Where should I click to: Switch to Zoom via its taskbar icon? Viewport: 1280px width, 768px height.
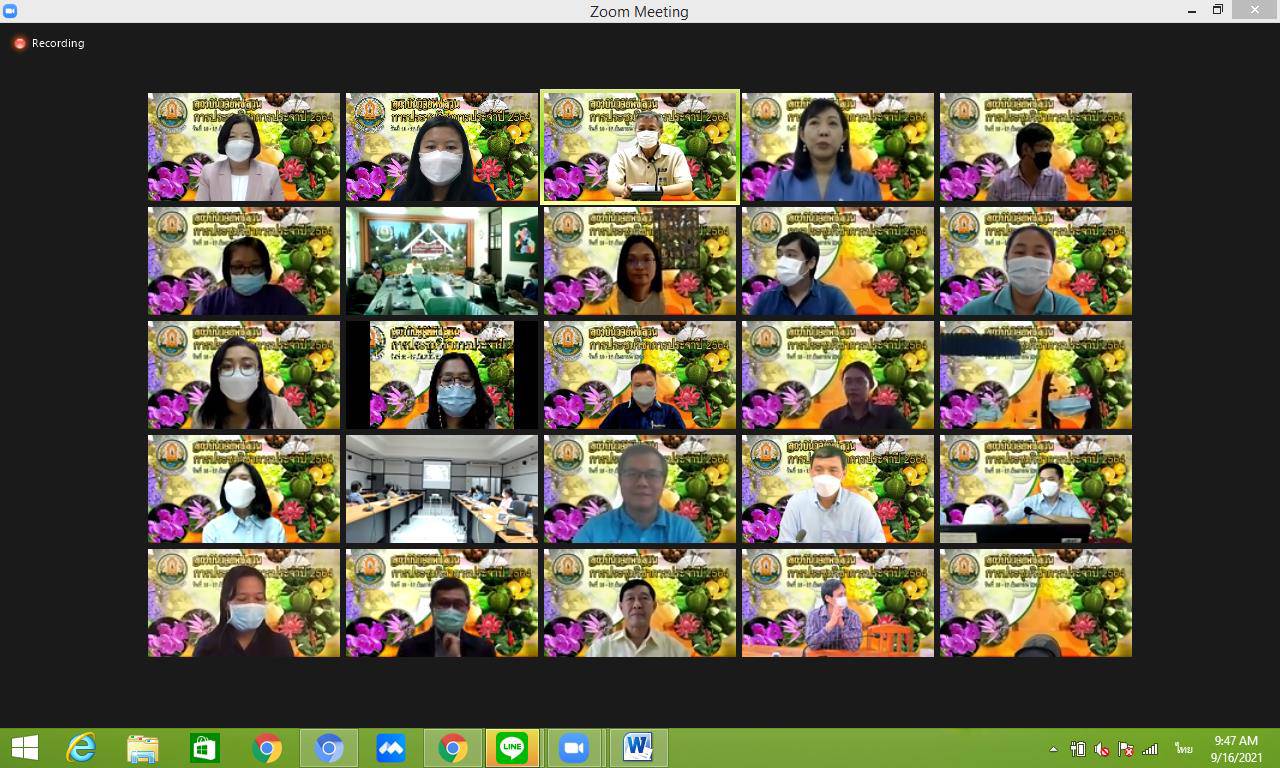pyautogui.click(x=574, y=748)
